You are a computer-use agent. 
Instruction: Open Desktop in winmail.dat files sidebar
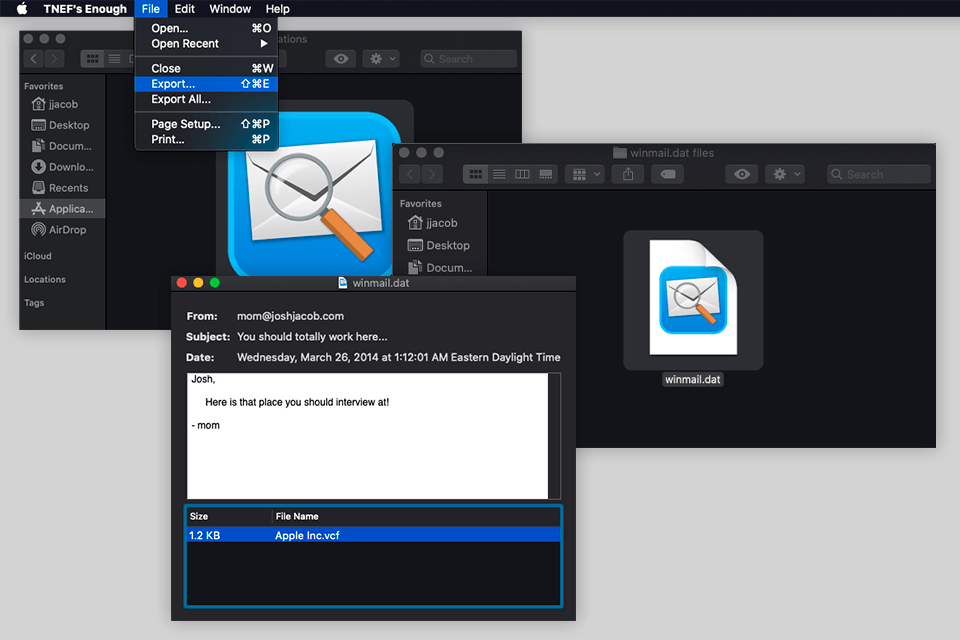pyautogui.click(x=440, y=245)
